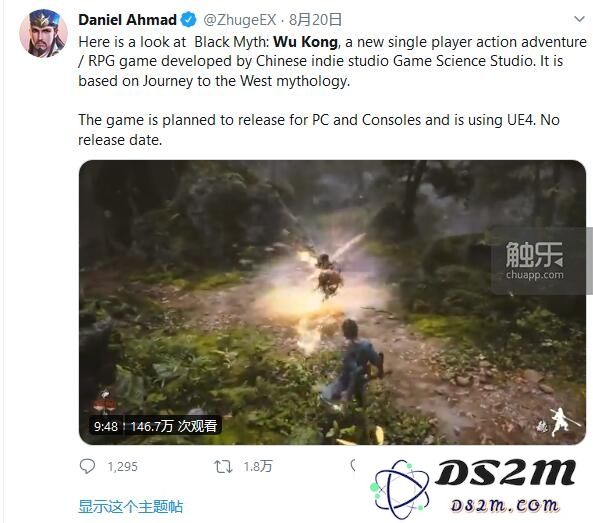This screenshot has height=523, width=593.
Task: Click the ds2m.com watermark text
Action: 505,505
